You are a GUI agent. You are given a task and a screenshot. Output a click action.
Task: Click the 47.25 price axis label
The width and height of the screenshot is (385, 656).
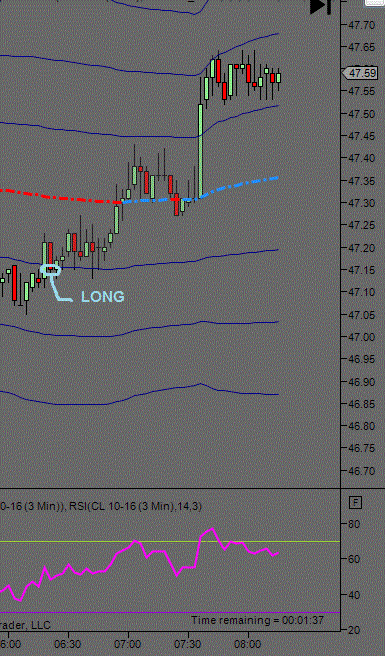[x=361, y=226]
